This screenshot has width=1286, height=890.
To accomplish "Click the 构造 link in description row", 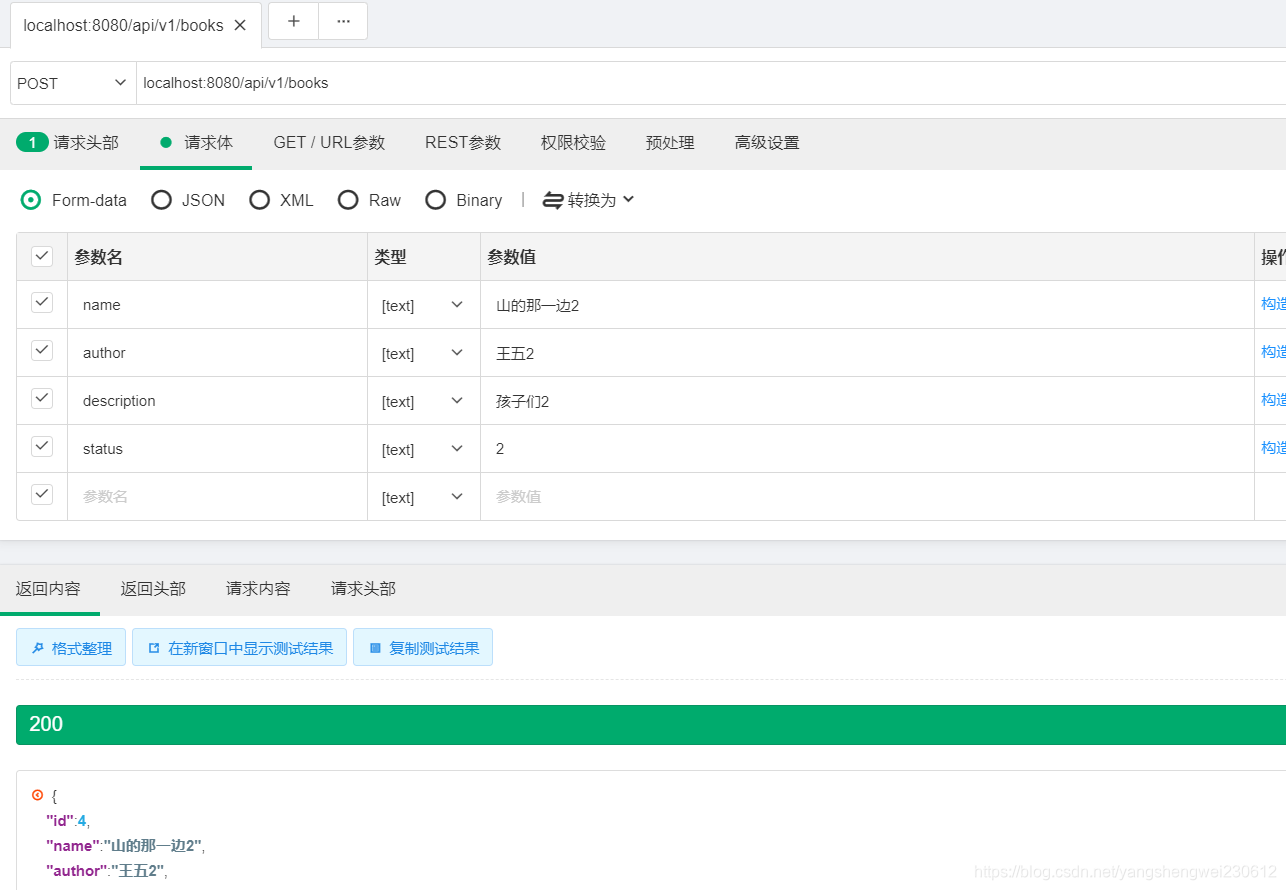I will tap(1273, 400).
